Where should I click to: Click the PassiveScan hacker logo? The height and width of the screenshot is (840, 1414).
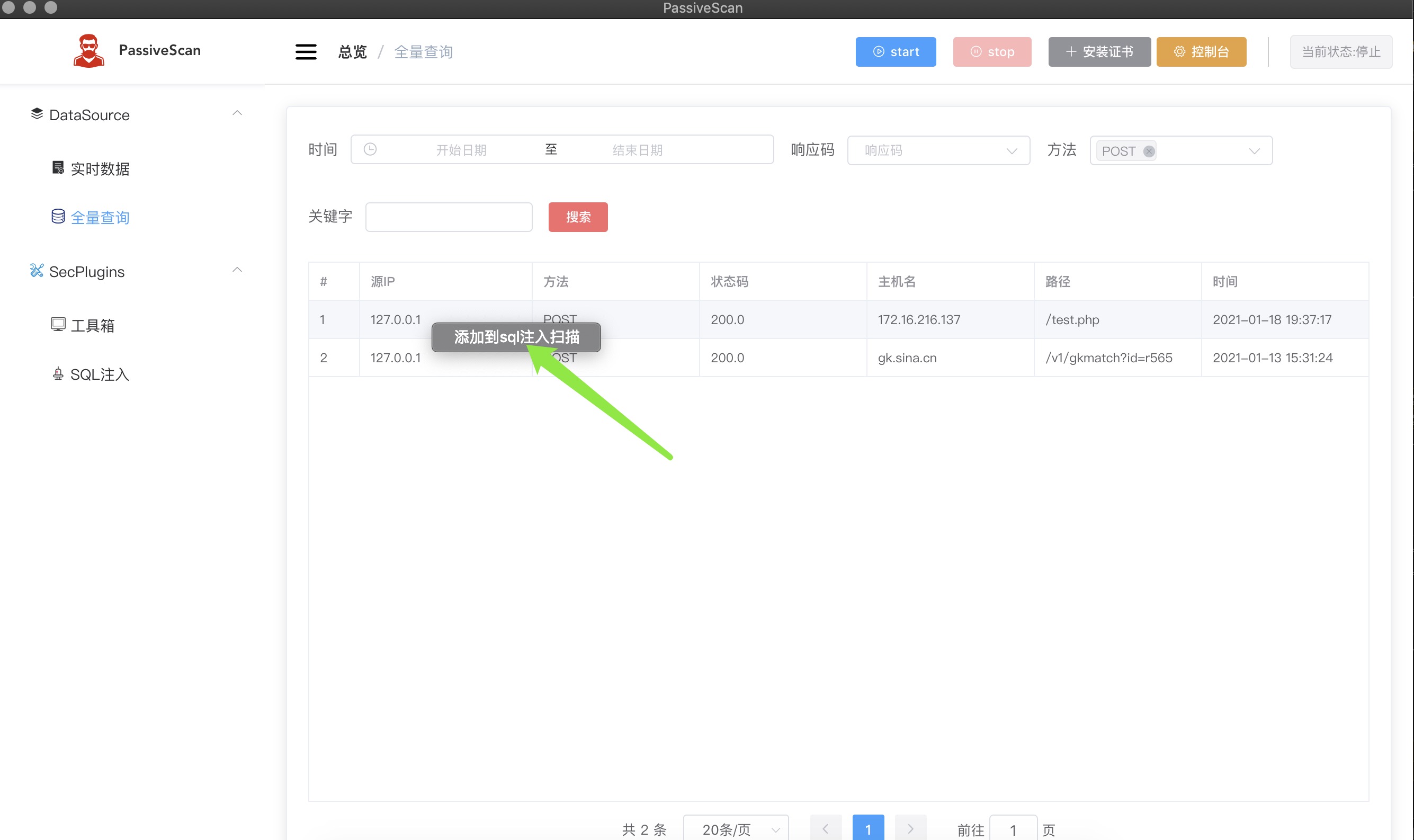coord(89,51)
